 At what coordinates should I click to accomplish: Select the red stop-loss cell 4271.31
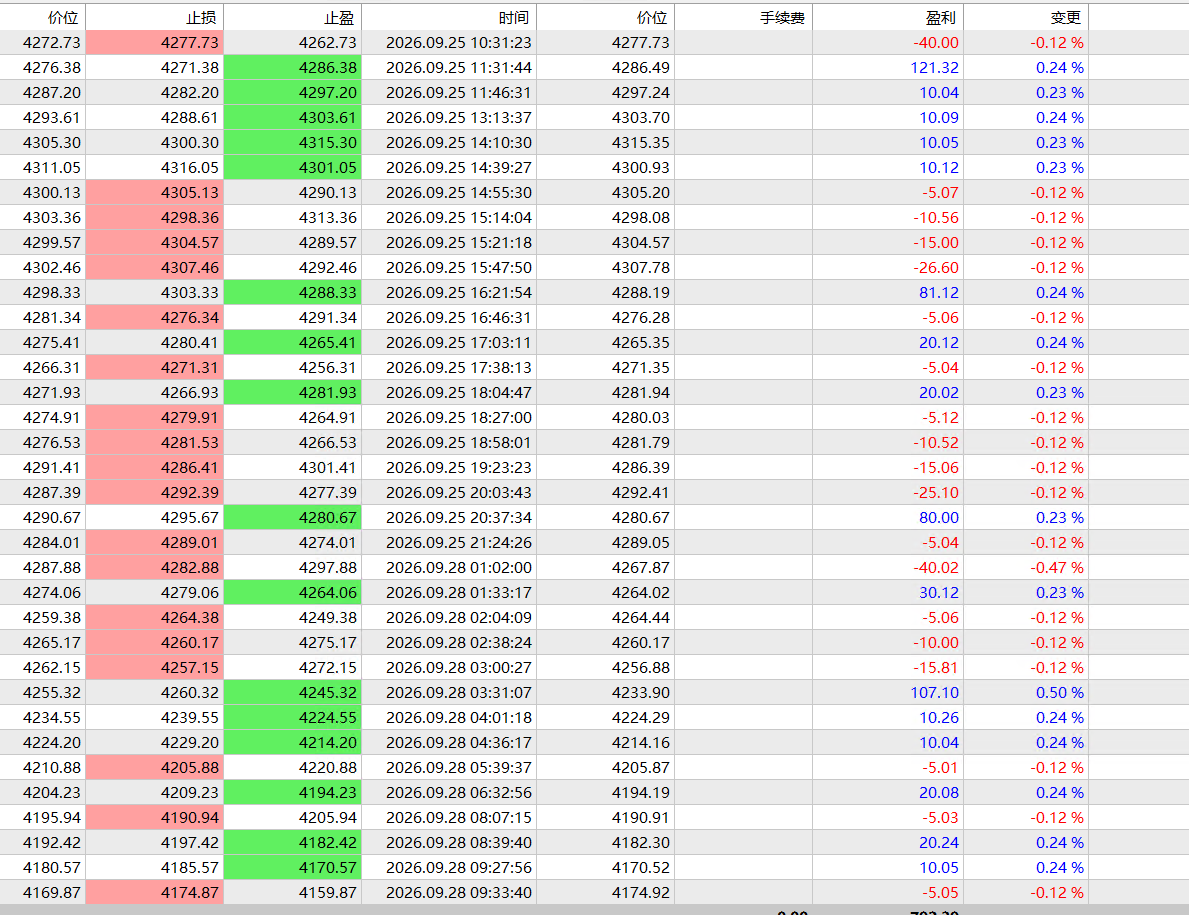click(155, 368)
